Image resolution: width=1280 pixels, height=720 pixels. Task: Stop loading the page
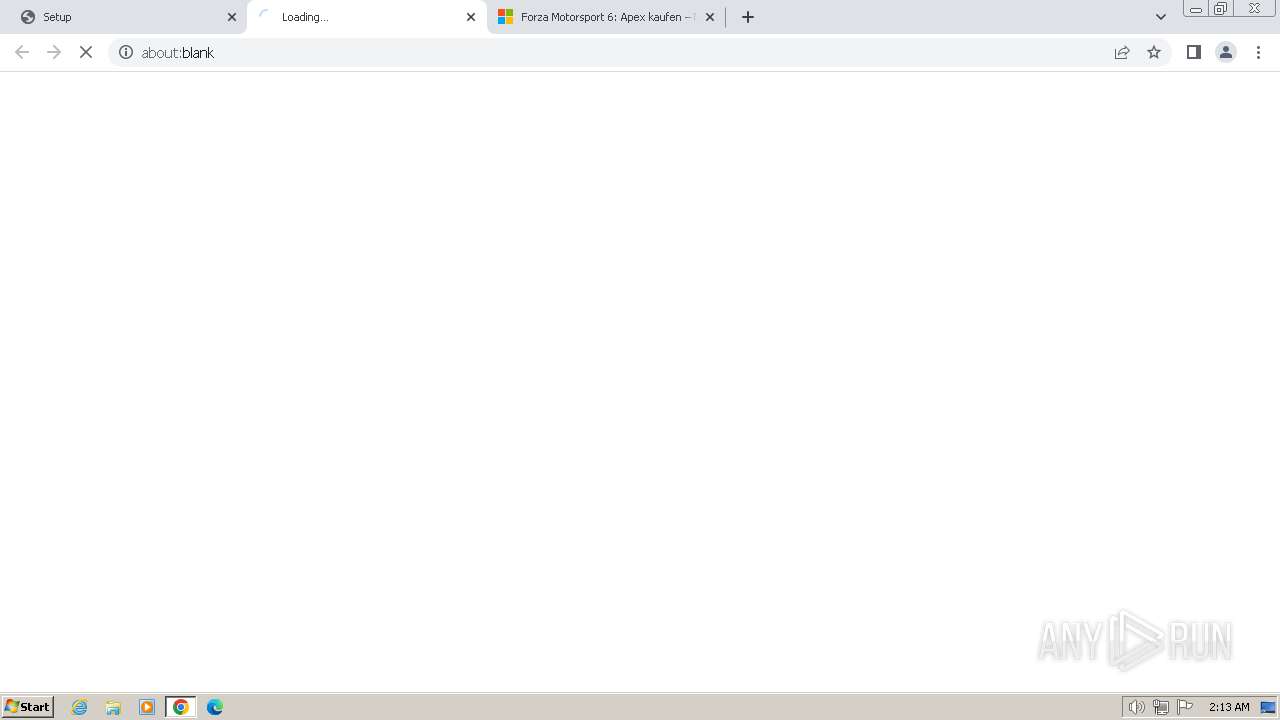(86, 52)
